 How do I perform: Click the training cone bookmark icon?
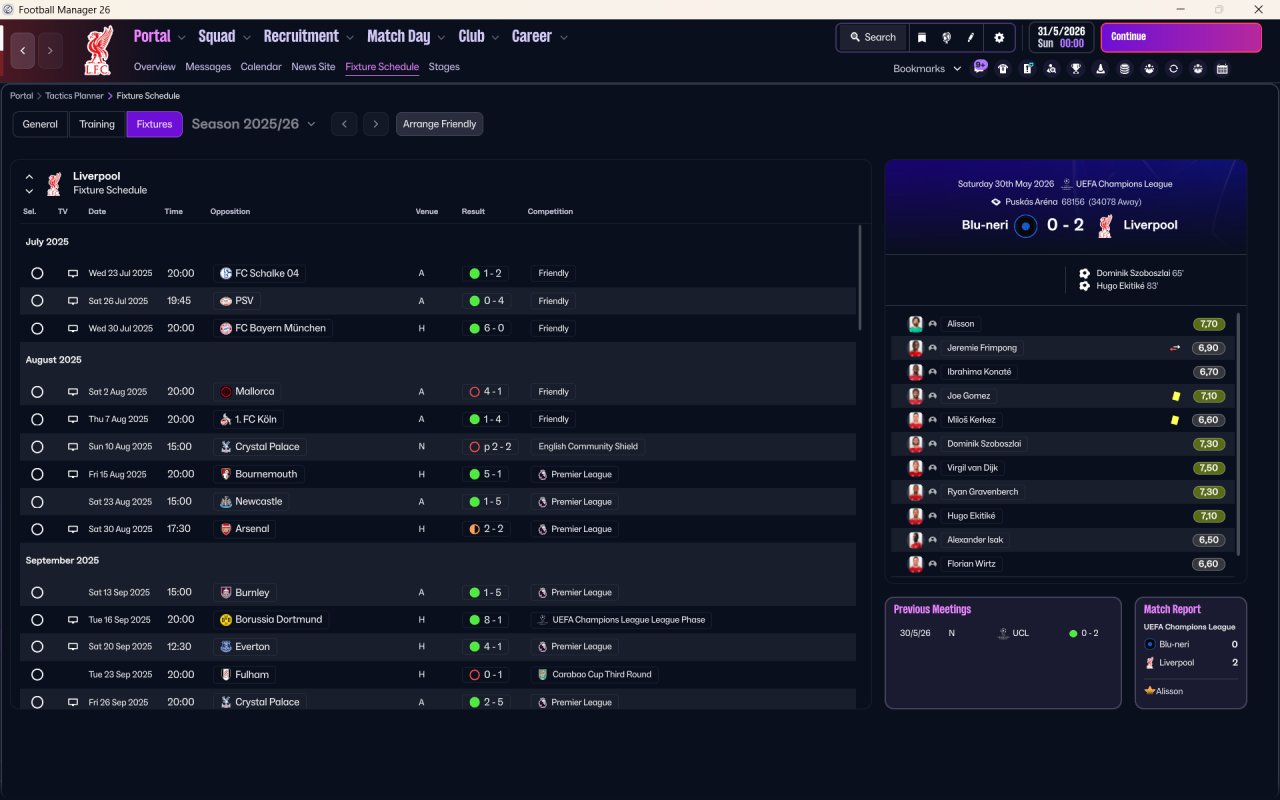1101,69
